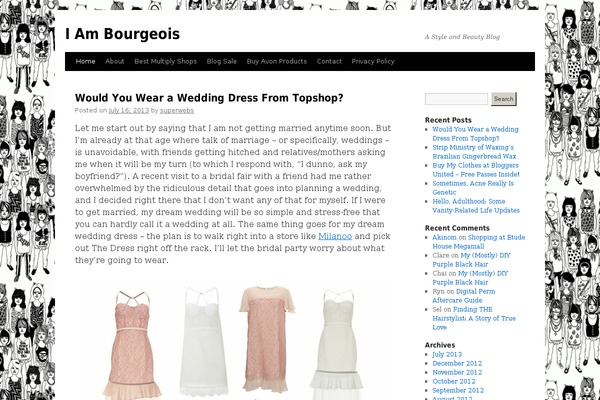
Task: Open the Contact page
Action: click(329, 61)
